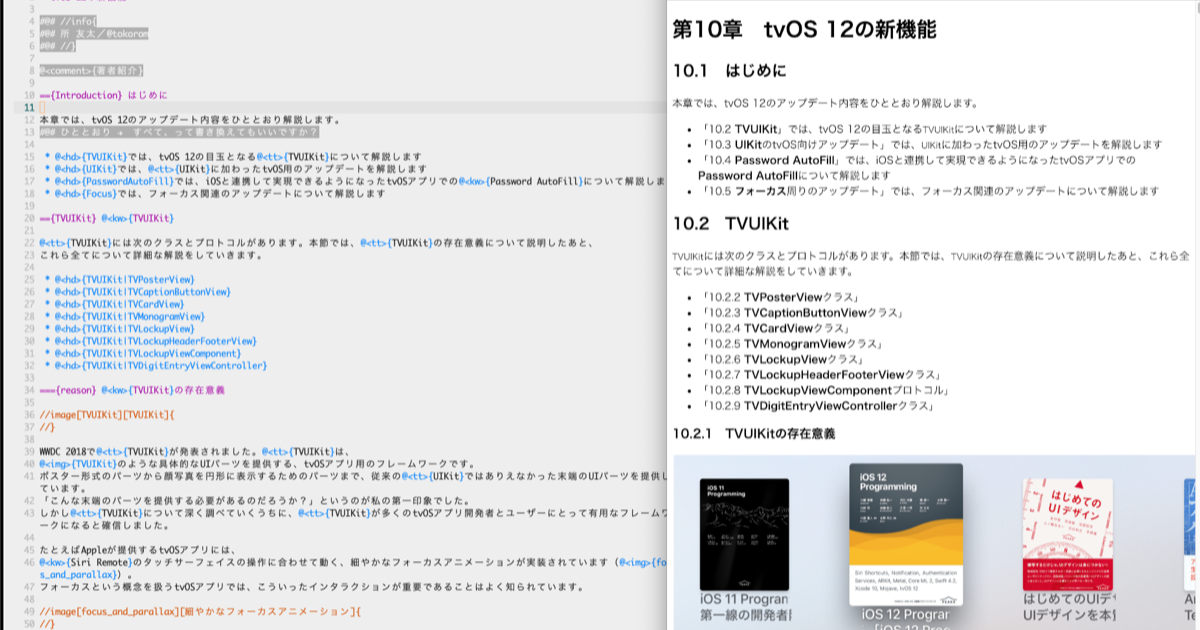Click editor line @<chd>{TVUIKit|TVLockupHeaderFooterView}
Viewport: 1200px width, 630px height.
point(151,341)
